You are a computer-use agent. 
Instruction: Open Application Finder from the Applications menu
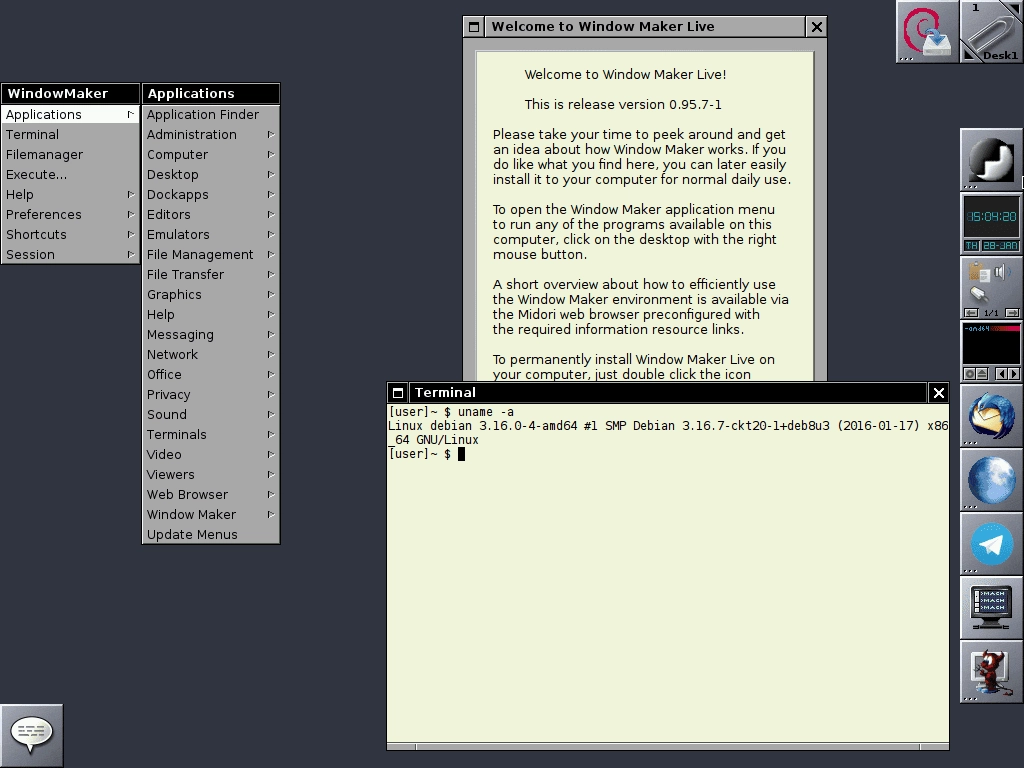pyautogui.click(x=211, y=114)
